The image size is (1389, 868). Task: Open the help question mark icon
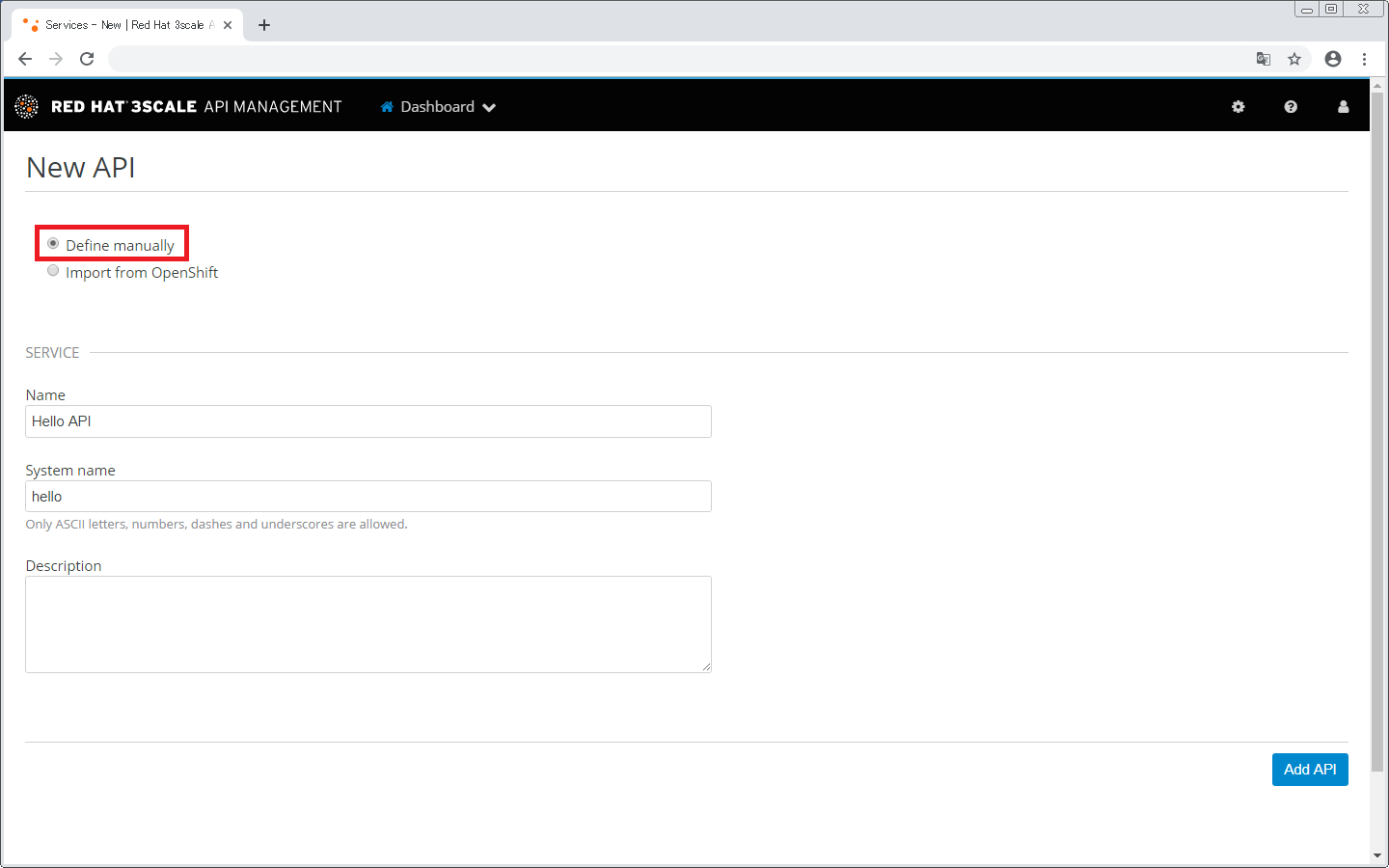[x=1291, y=107]
